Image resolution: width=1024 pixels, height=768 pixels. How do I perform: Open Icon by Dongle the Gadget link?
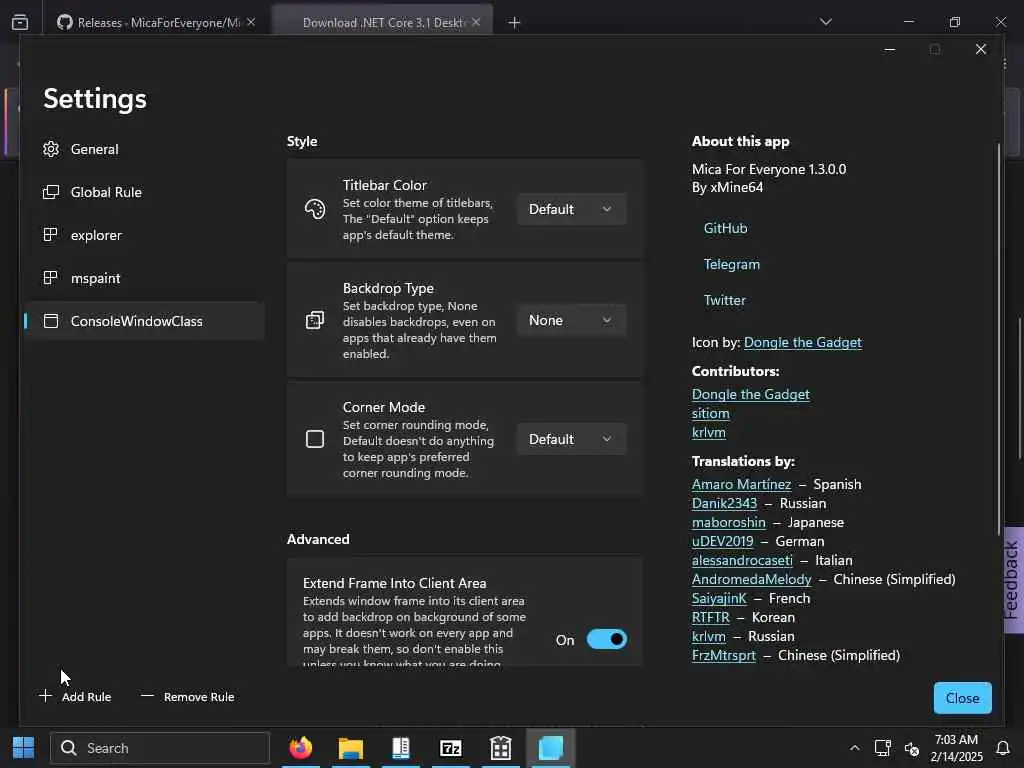[803, 342]
